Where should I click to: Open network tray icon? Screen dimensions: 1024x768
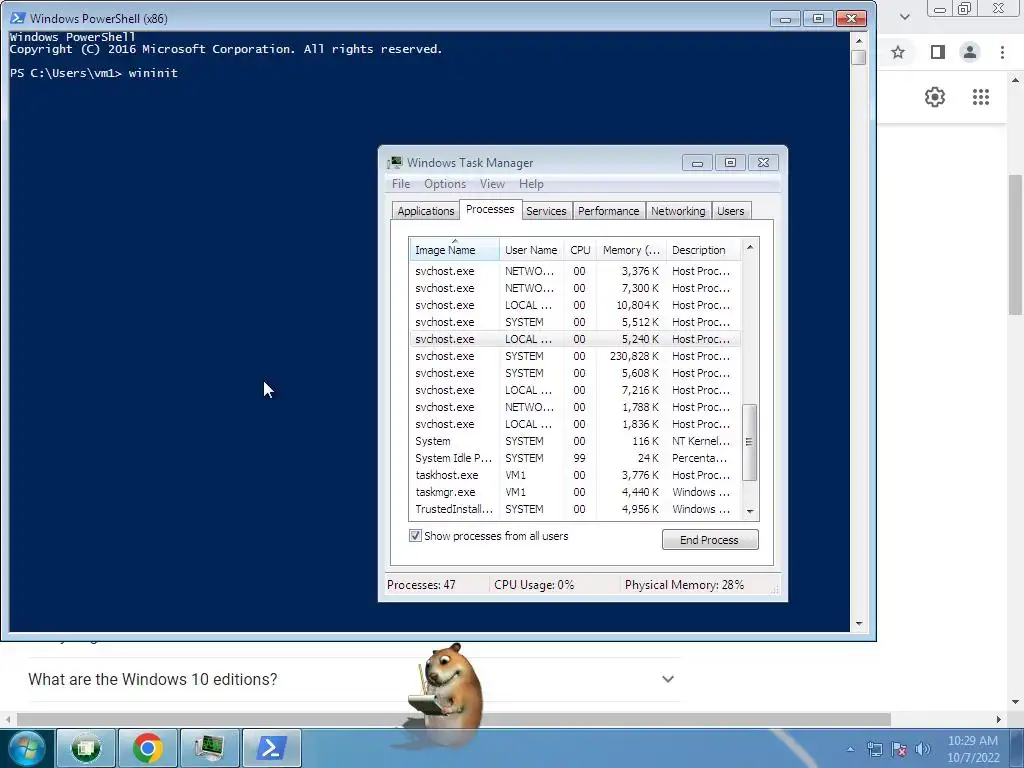tap(874, 749)
